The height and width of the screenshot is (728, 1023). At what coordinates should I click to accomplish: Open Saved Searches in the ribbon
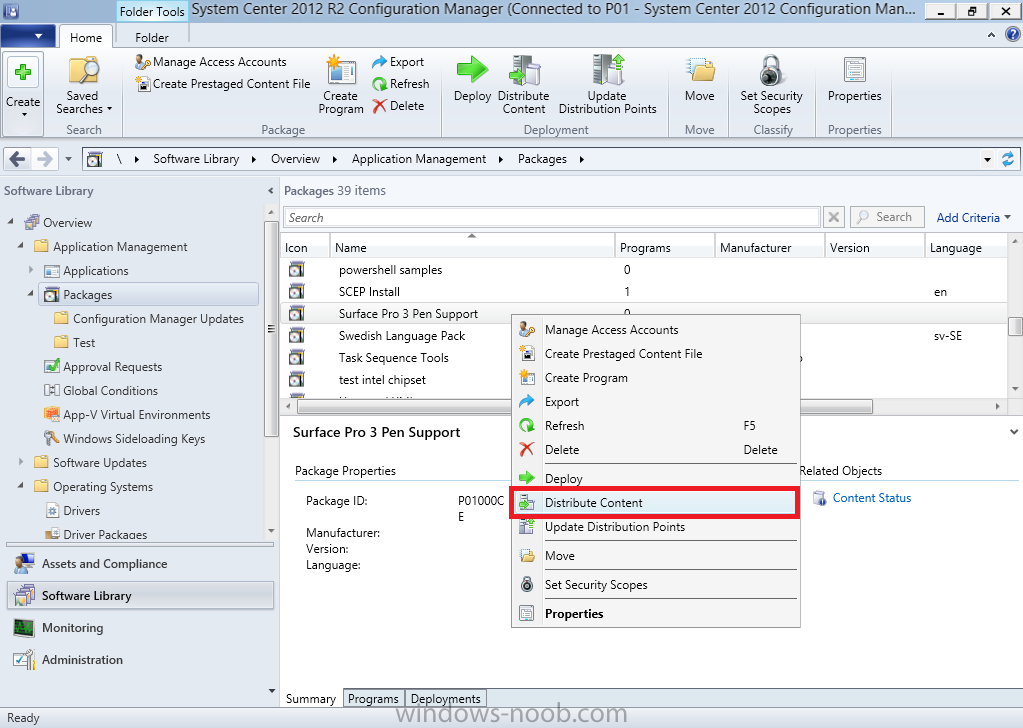83,86
